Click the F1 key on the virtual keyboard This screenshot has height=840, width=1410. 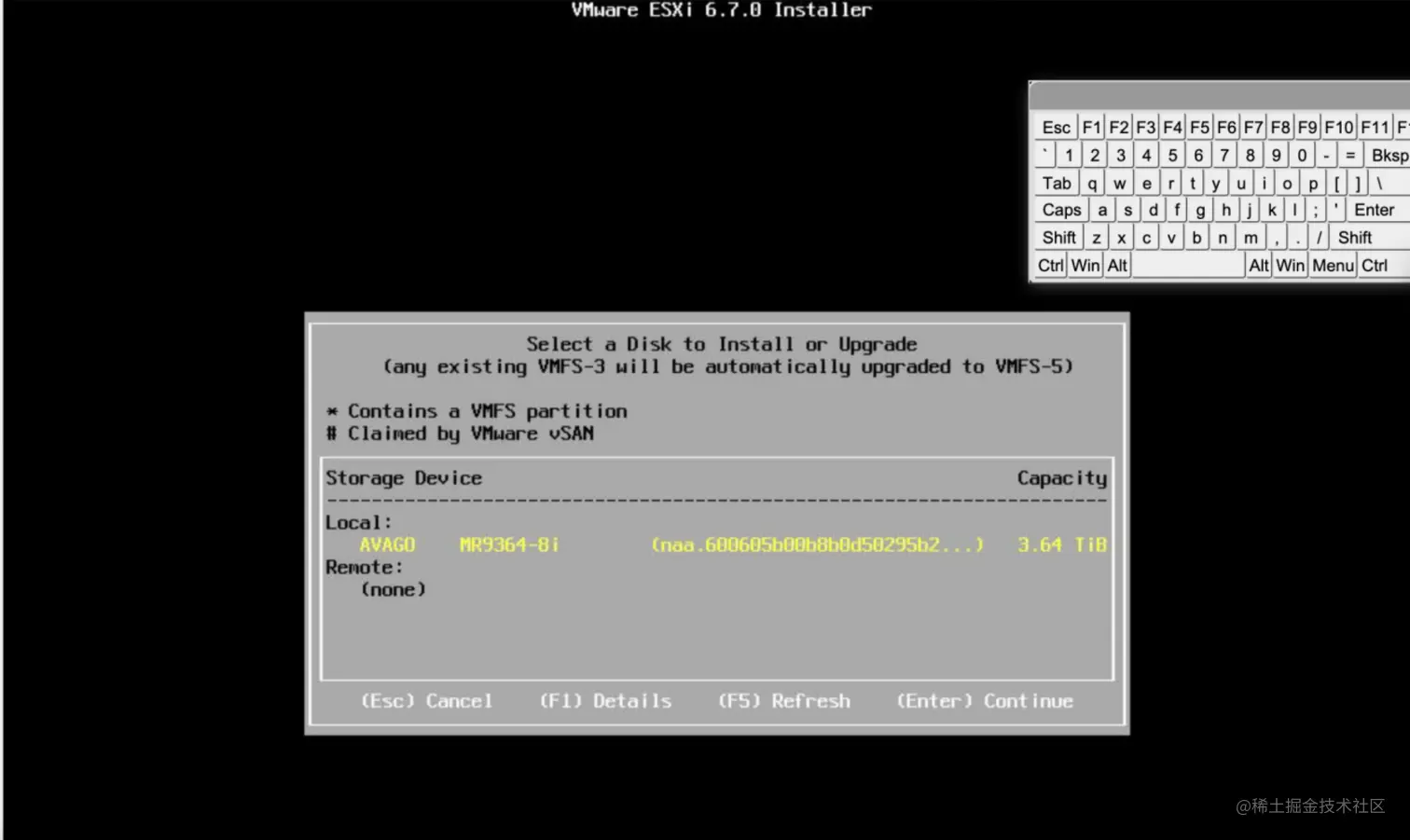pyautogui.click(x=1091, y=128)
